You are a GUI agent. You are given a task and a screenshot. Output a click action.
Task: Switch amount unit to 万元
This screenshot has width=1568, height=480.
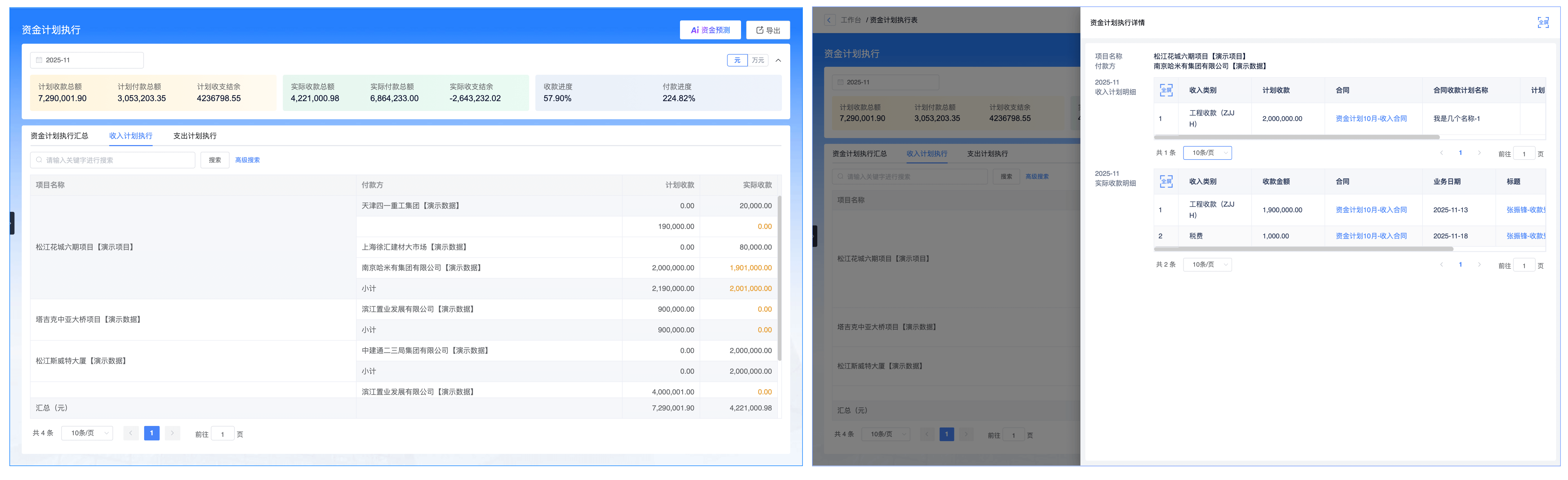pos(758,60)
